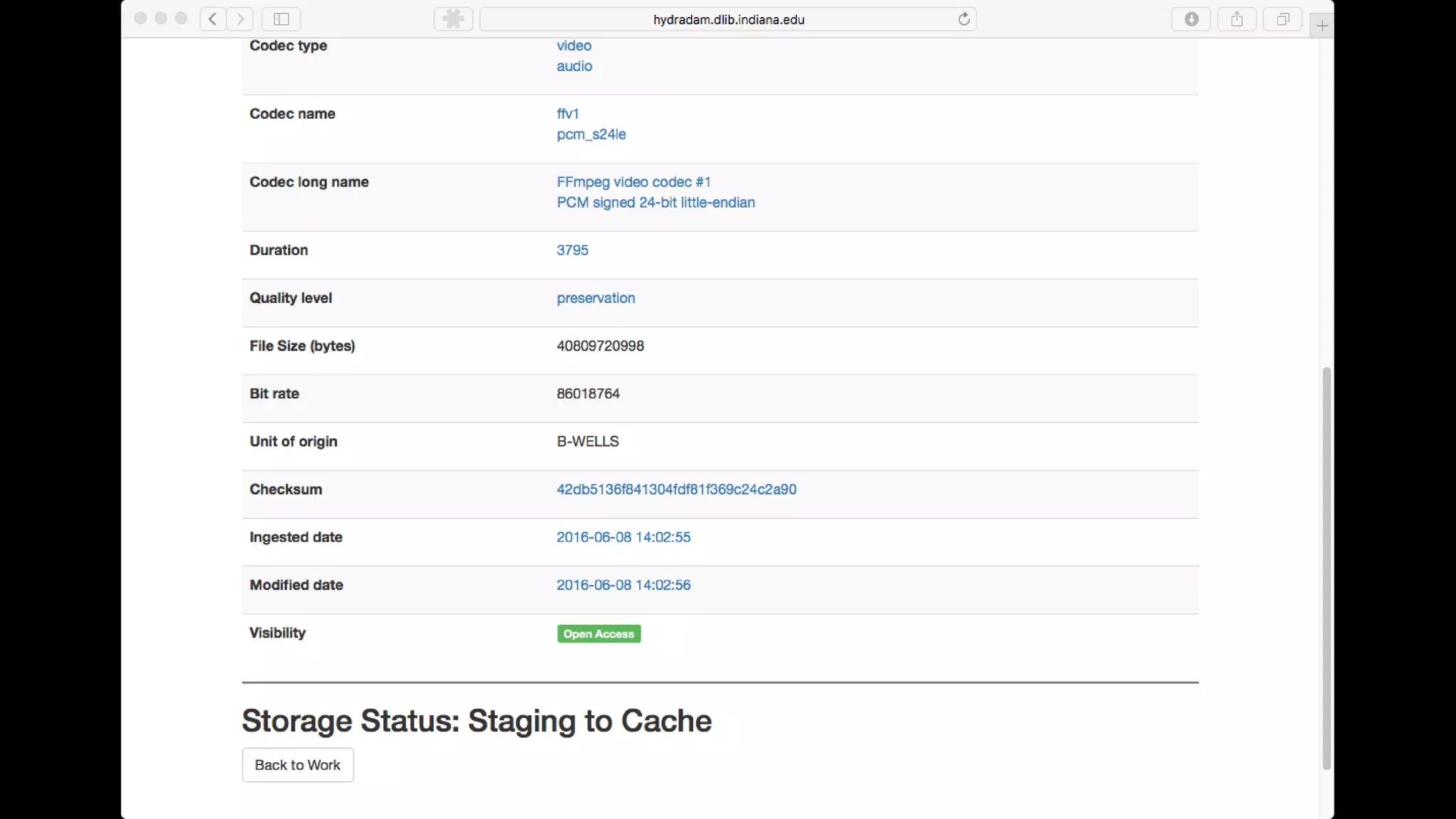
Task: Go forward with the browser forward arrow
Action: pos(240,19)
